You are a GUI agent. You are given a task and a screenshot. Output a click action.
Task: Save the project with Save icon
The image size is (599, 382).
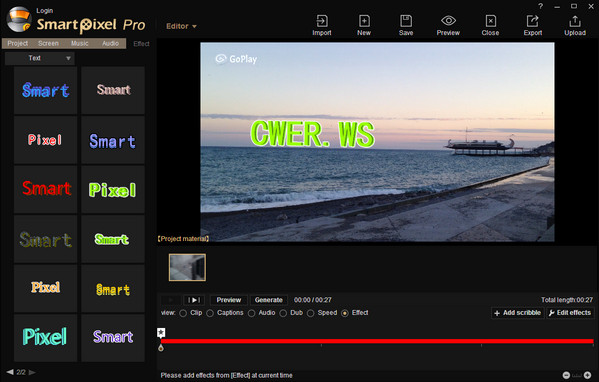click(406, 25)
